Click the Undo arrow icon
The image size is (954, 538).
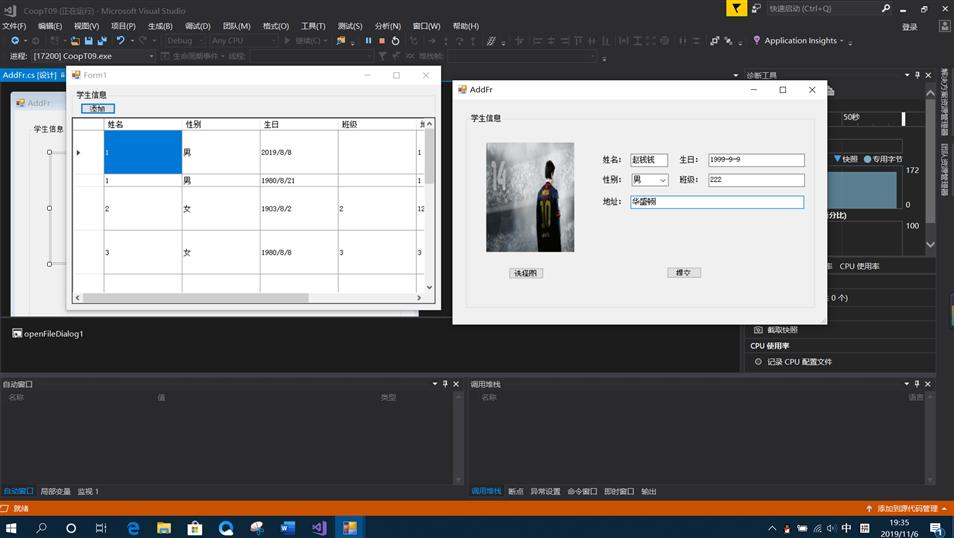[120, 41]
